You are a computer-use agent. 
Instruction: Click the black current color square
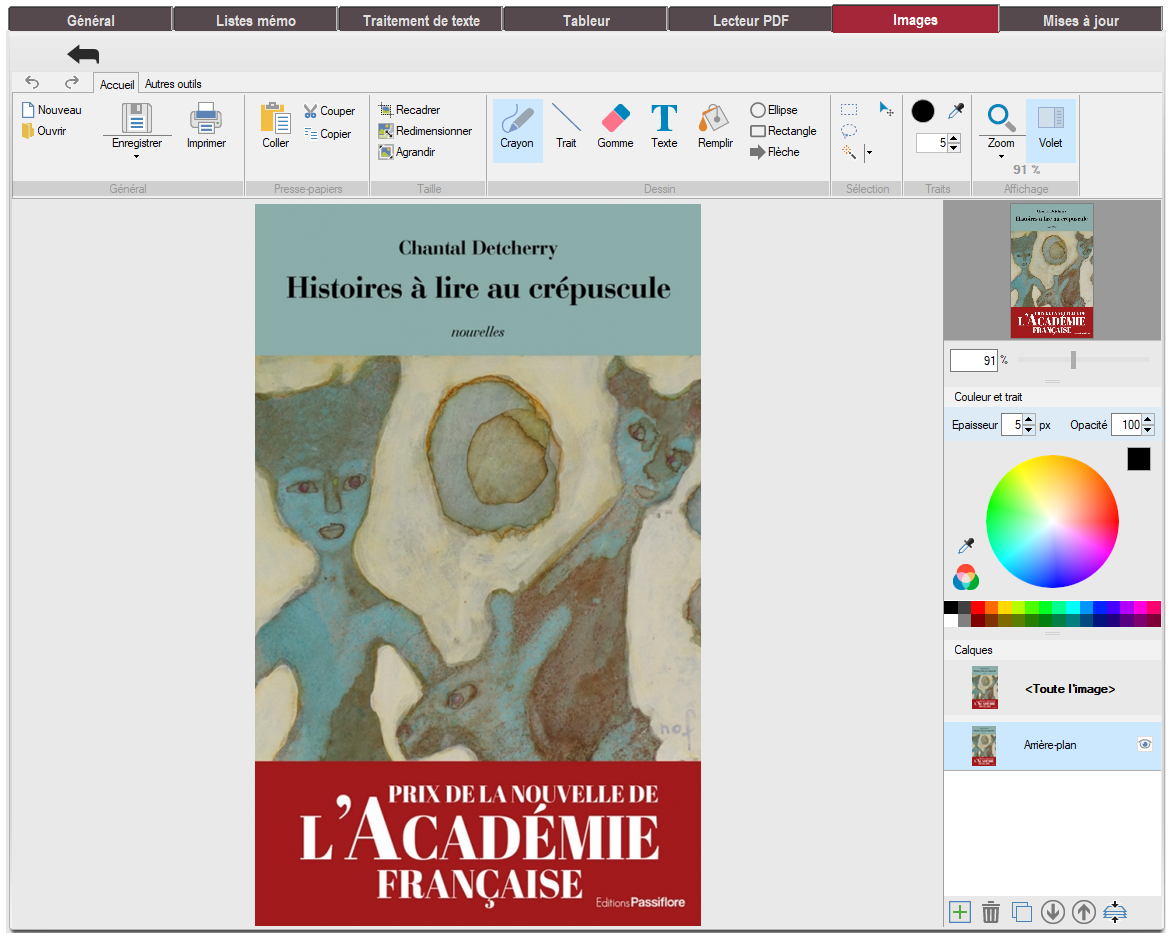(x=1138, y=459)
